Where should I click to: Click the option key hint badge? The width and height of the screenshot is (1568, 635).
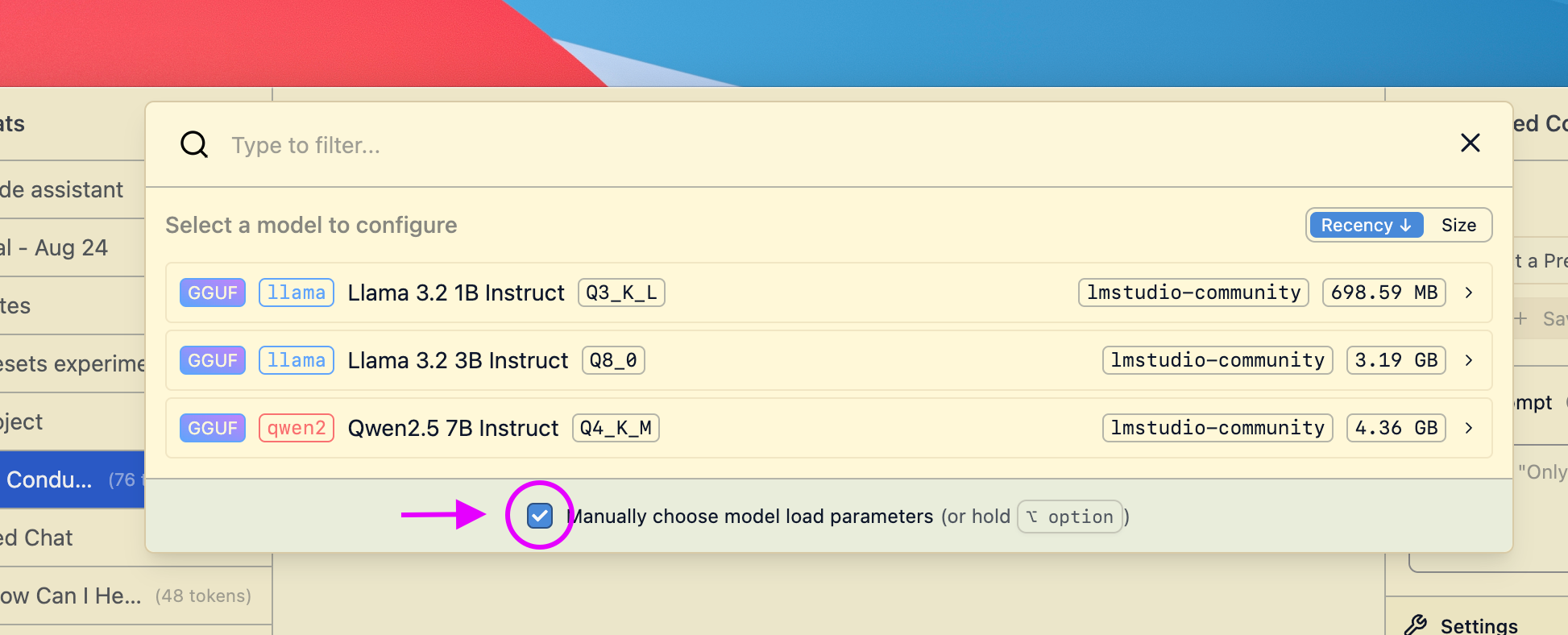coord(1070,517)
